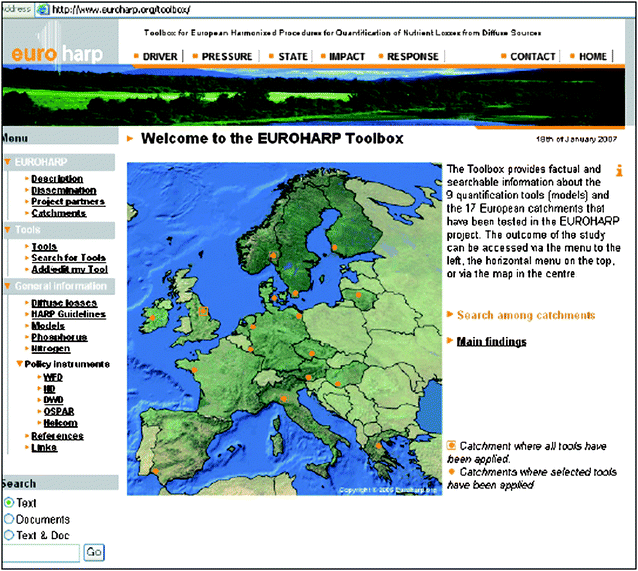Open the Add/edit my Tool link
Screen dimensions: 638x571
point(70,269)
